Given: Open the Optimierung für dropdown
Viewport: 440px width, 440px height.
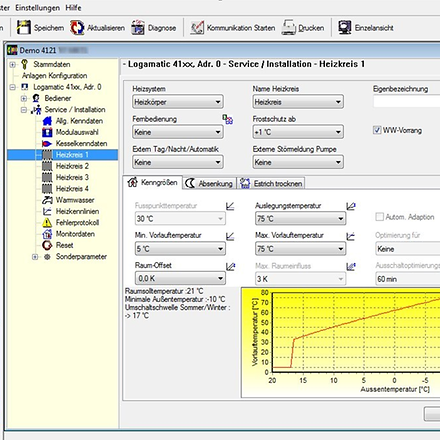Looking at the screenshot, I should tap(408, 249).
